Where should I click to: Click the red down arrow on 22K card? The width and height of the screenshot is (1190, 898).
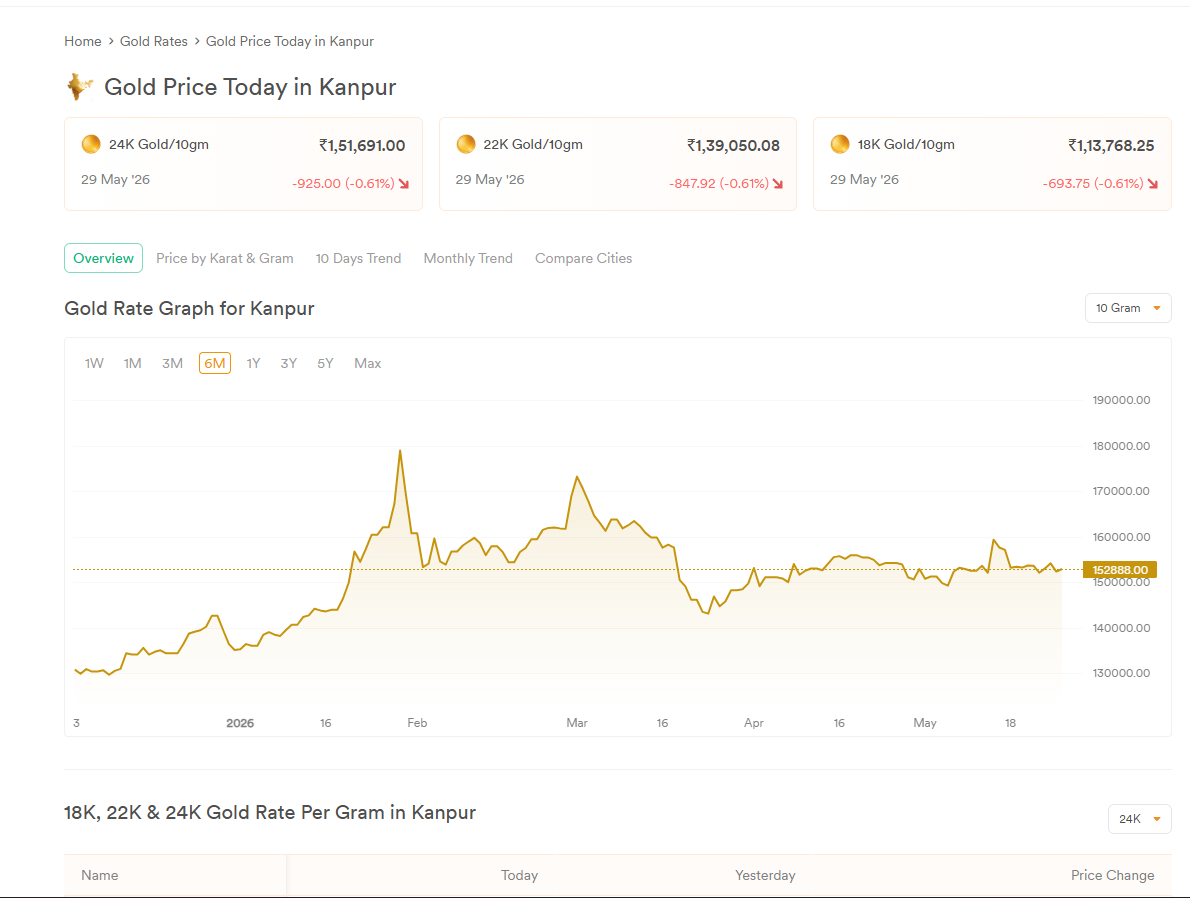click(778, 184)
